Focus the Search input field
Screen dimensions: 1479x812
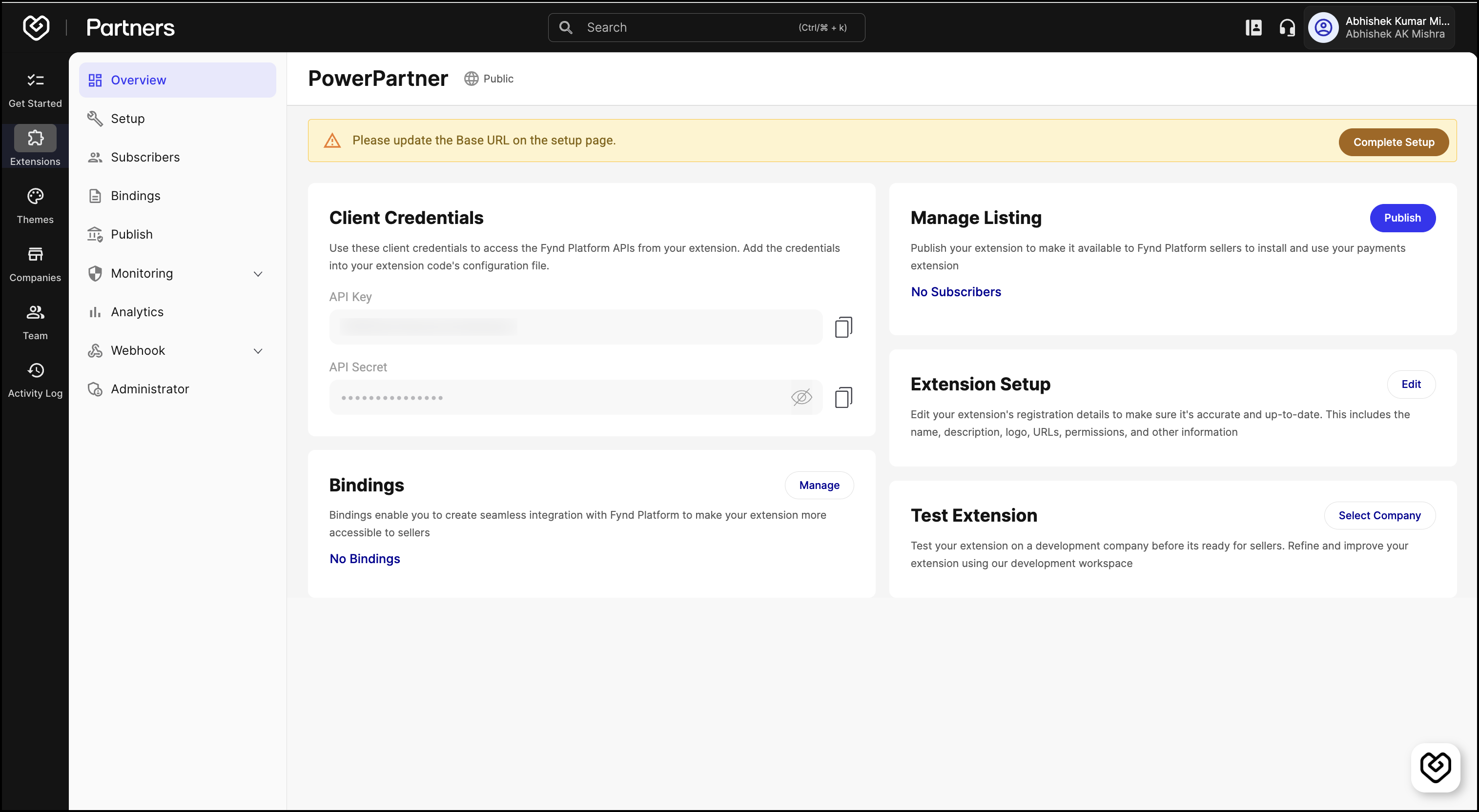tap(706, 27)
